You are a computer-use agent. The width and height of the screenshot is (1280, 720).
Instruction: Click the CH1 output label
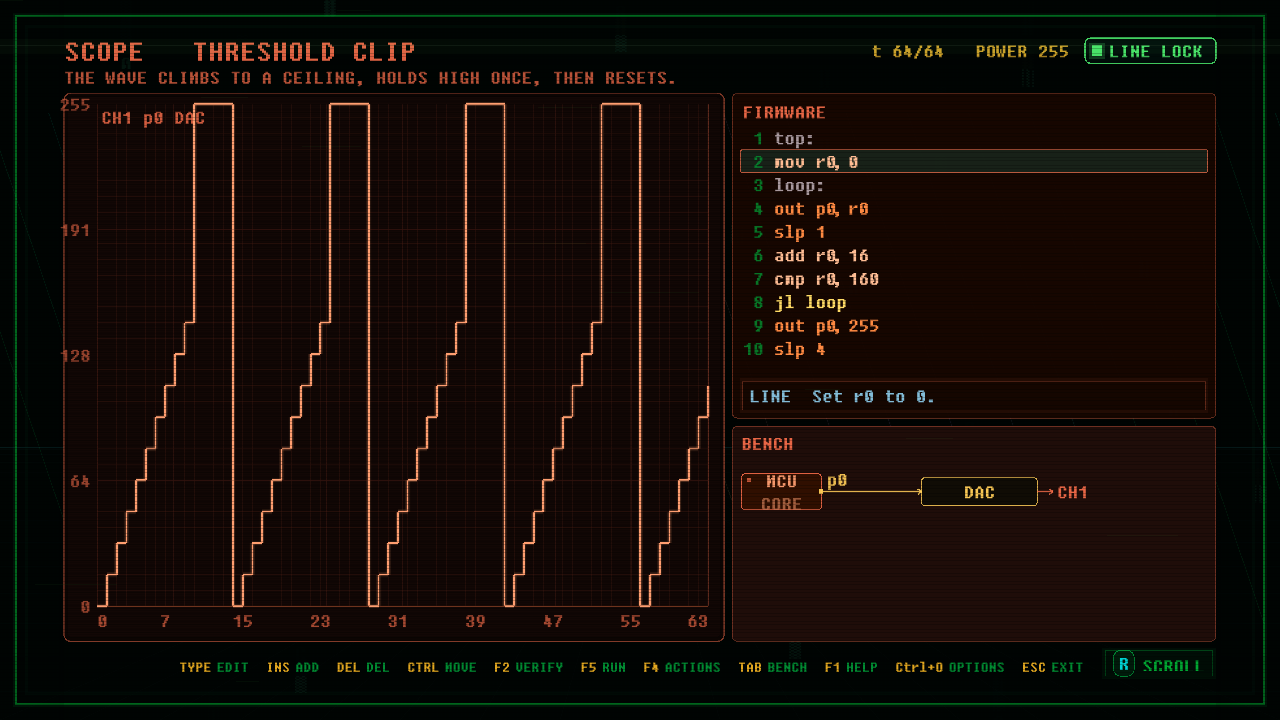[1072, 492]
